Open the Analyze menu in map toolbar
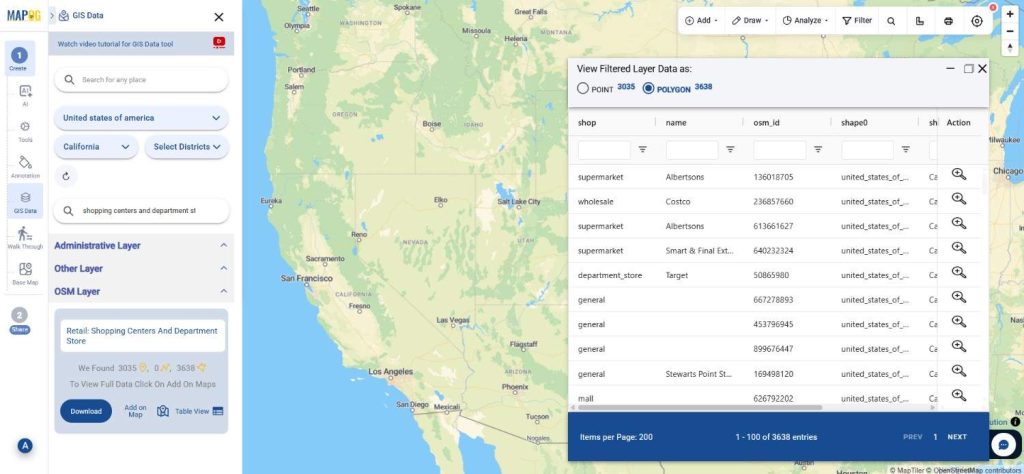 pyautogui.click(x=805, y=21)
